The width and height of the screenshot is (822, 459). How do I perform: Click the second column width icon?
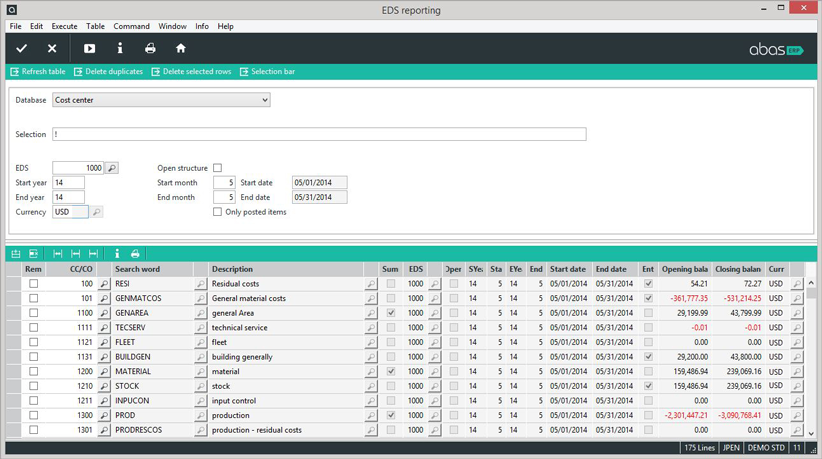75,254
